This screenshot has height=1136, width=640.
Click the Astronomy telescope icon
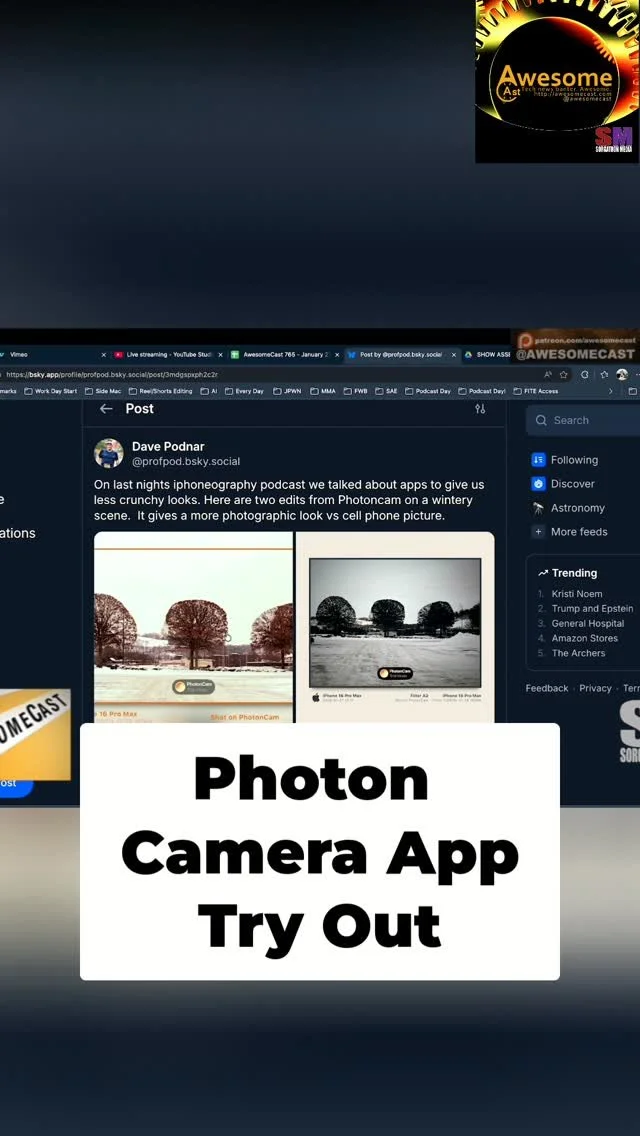[x=538, y=508]
